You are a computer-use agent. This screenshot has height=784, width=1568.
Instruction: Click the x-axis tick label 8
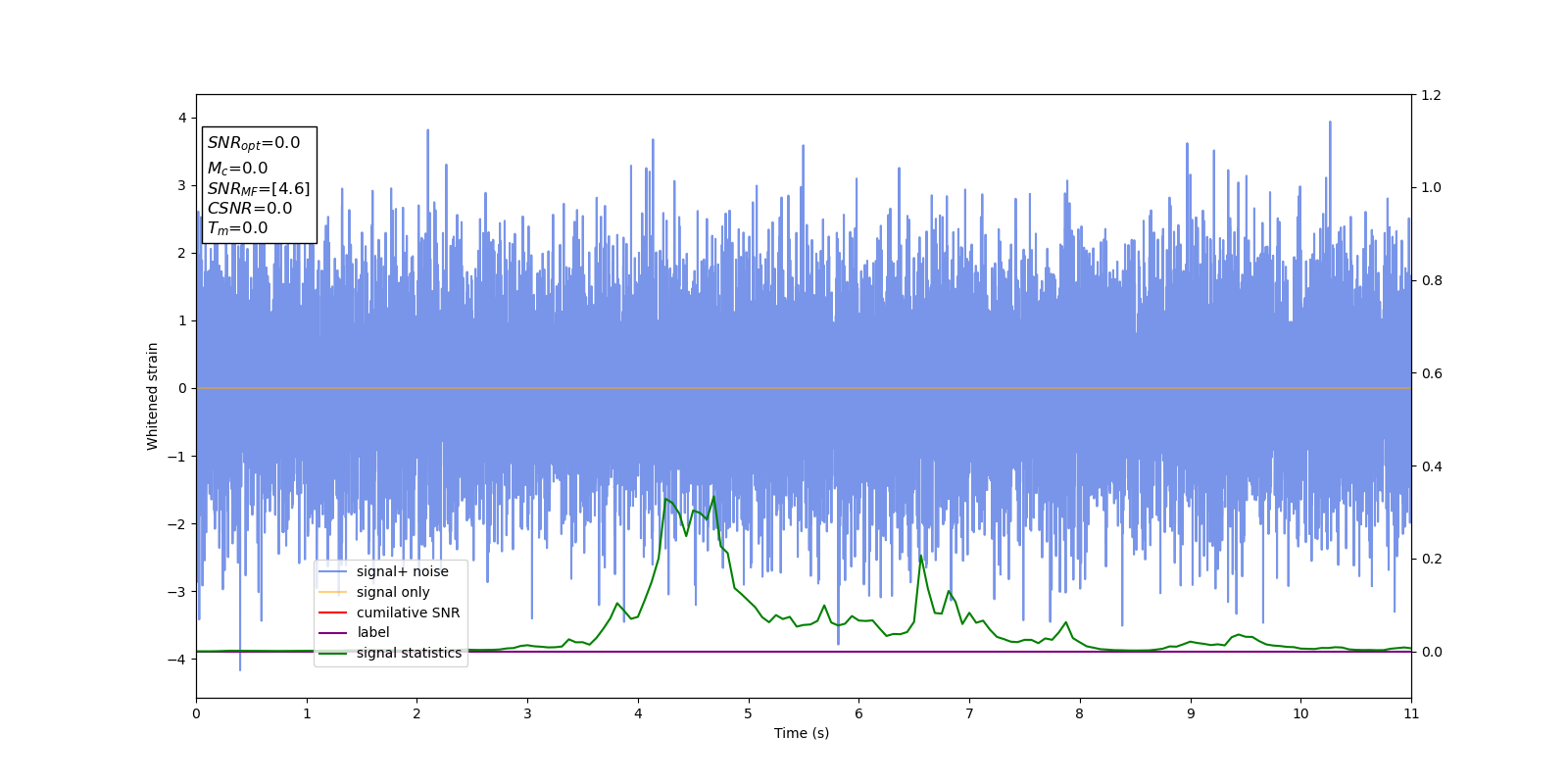coord(1080,713)
